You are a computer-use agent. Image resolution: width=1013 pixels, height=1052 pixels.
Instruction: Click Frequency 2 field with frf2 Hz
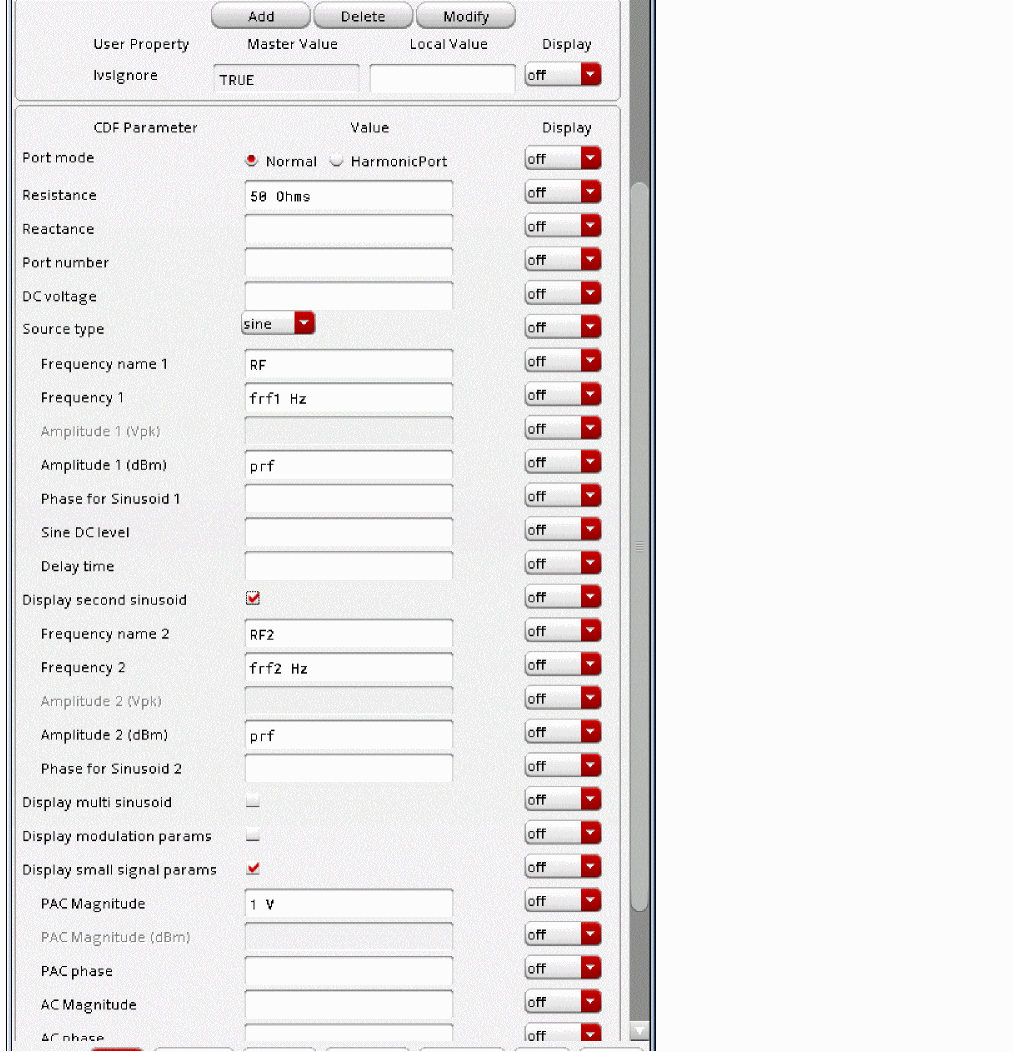349,667
